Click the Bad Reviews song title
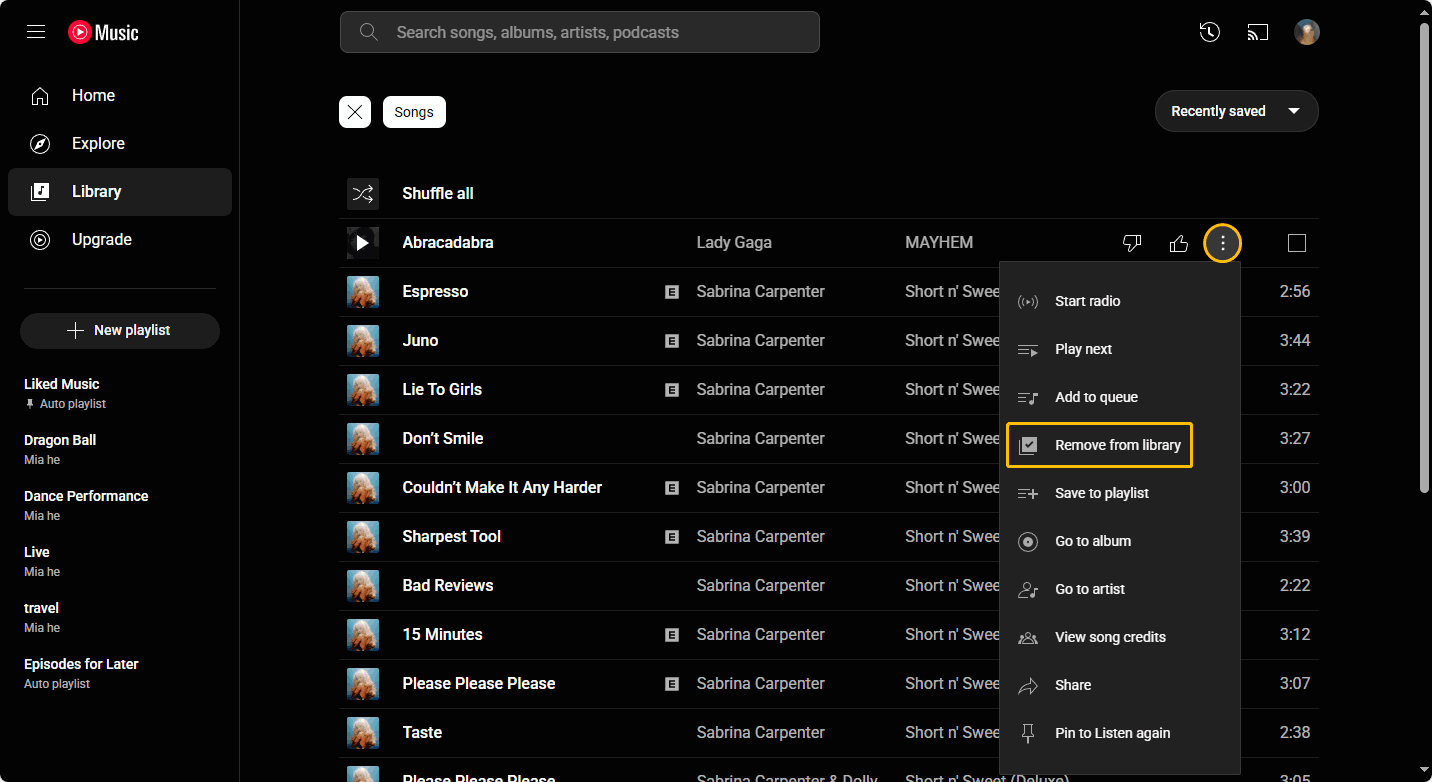The image size is (1432, 782). click(x=448, y=586)
